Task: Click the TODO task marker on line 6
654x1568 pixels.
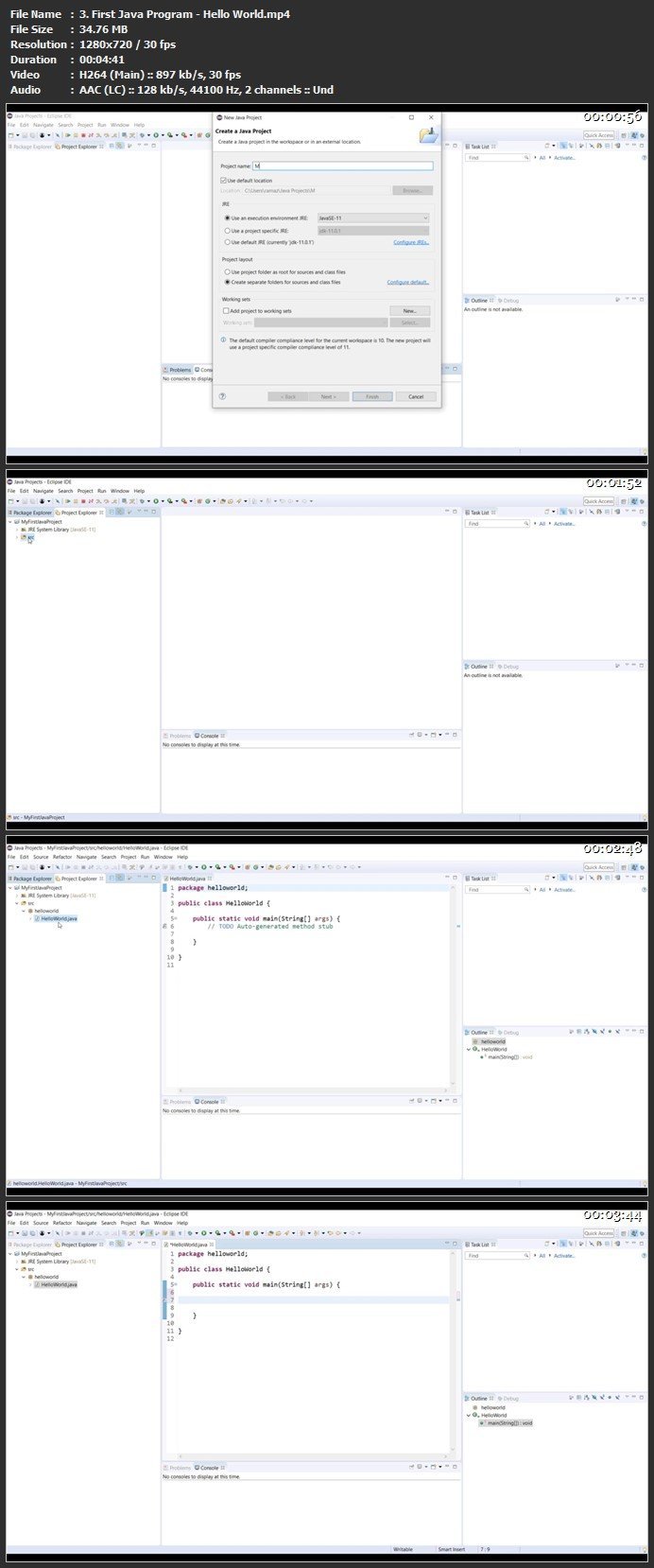Action: click(x=165, y=927)
